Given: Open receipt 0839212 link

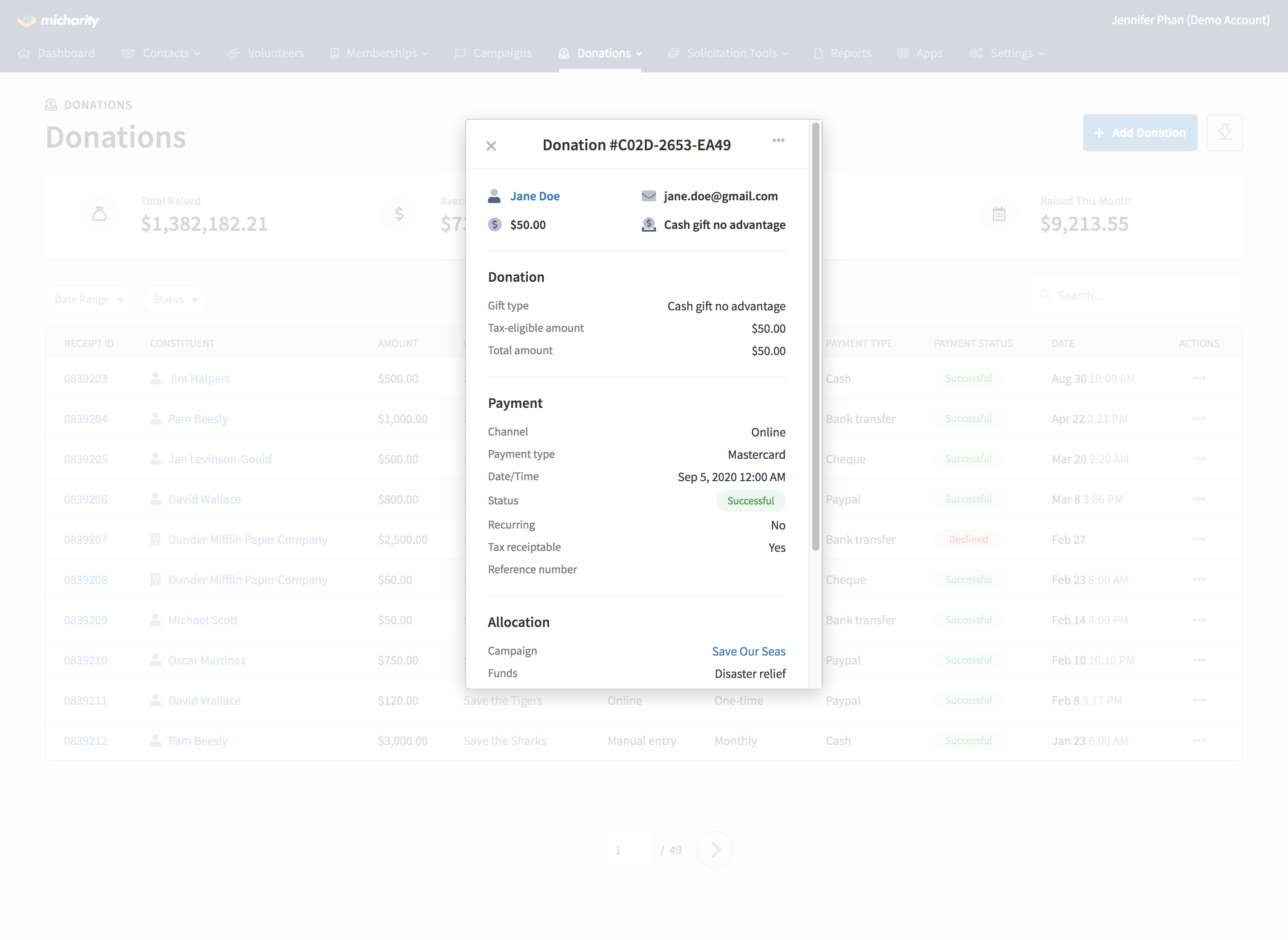Looking at the screenshot, I should tap(85, 741).
